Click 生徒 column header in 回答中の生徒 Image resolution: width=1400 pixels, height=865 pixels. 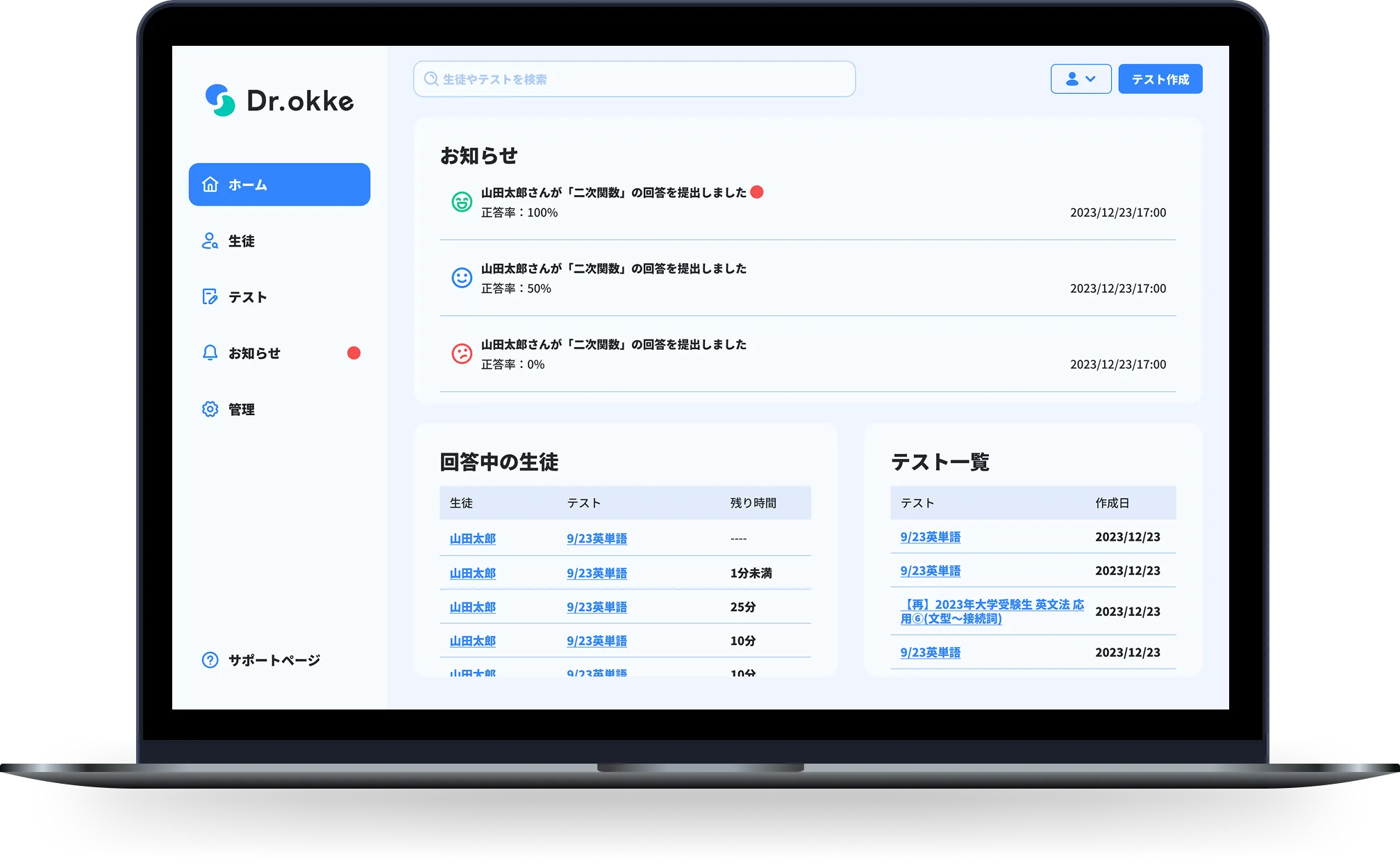[461, 503]
